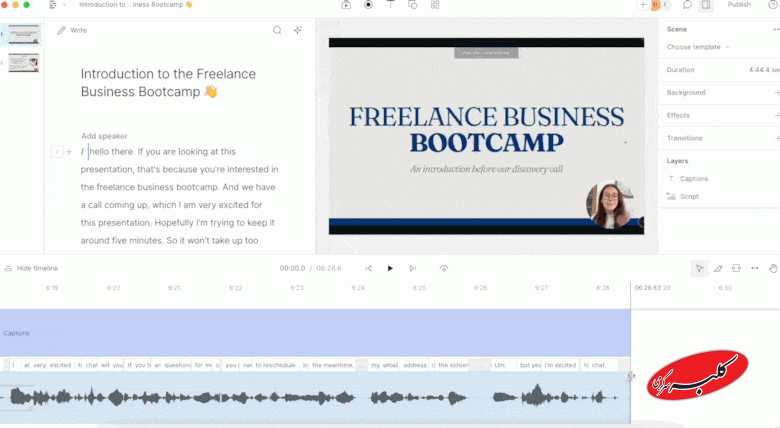Image resolution: width=780 pixels, height=428 pixels.
Task: Select the arrow selection tool in timeline
Action: coord(699,268)
